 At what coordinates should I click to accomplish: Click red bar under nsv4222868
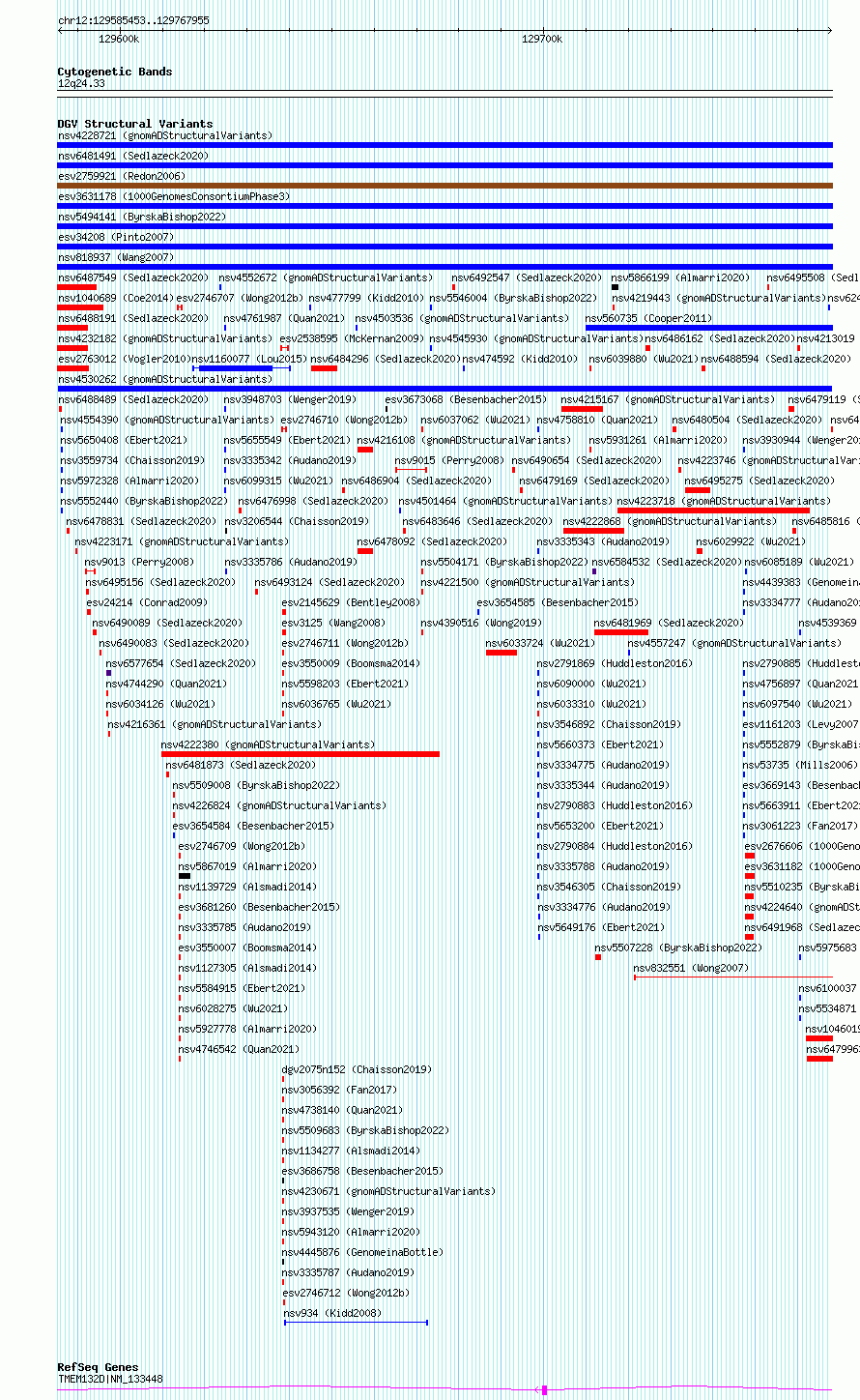point(593,531)
